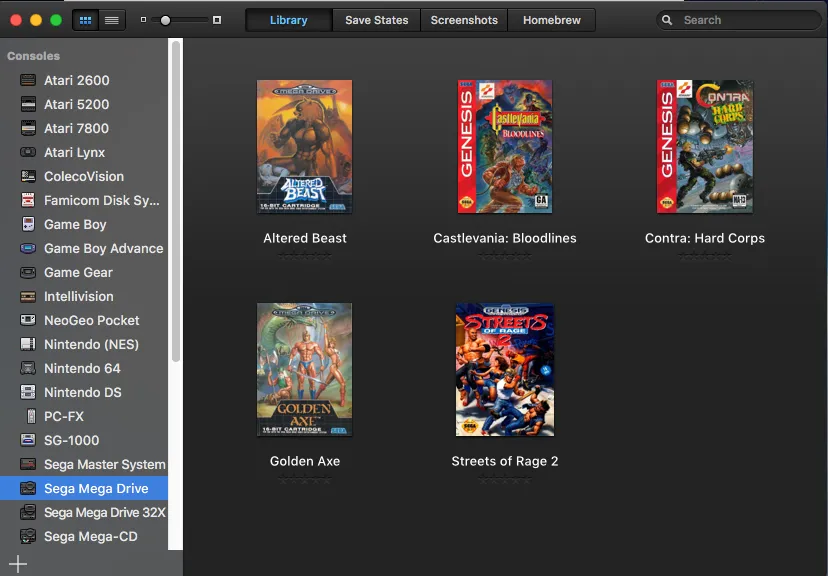Image resolution: width=828 pixels, height=576 pixels.
Task: Select the Golden Axe cover art
Action: tap(304, 370)
